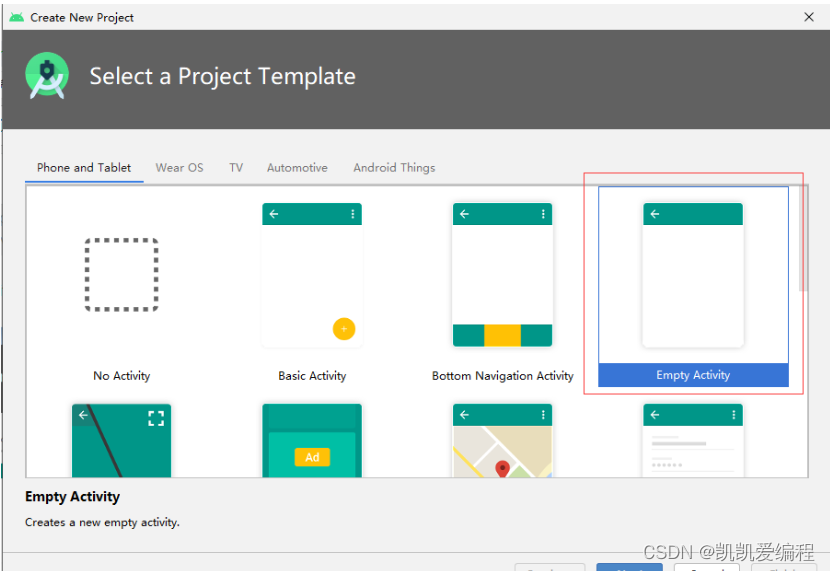Choose the Google Maps activity thumbnail
Screen dimensions: 830x571
502,440
